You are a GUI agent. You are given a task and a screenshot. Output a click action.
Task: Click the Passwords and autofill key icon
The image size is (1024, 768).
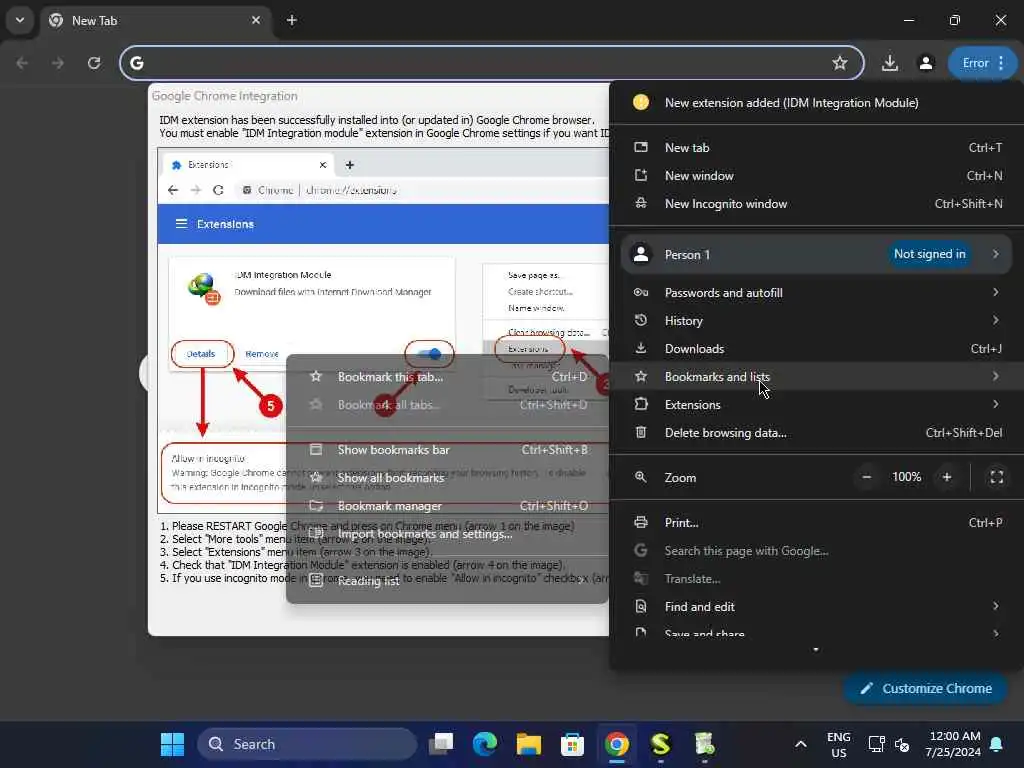click(641, 293)
